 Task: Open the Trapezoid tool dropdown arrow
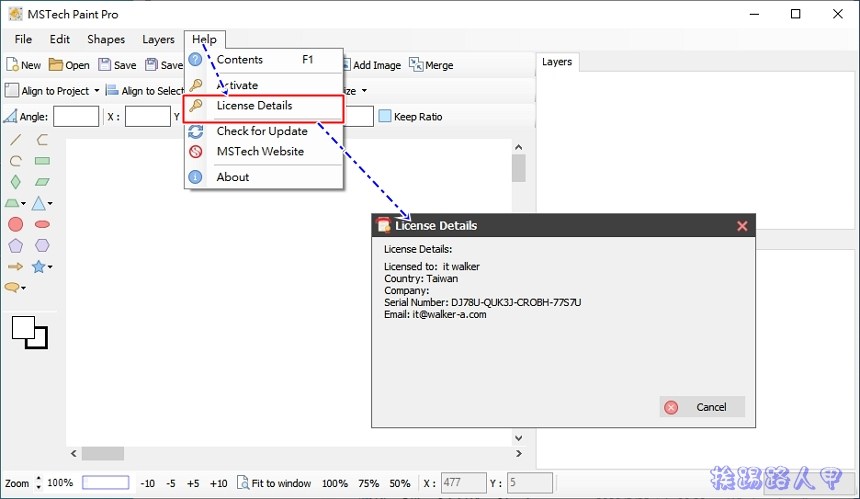tap(24, 204)
